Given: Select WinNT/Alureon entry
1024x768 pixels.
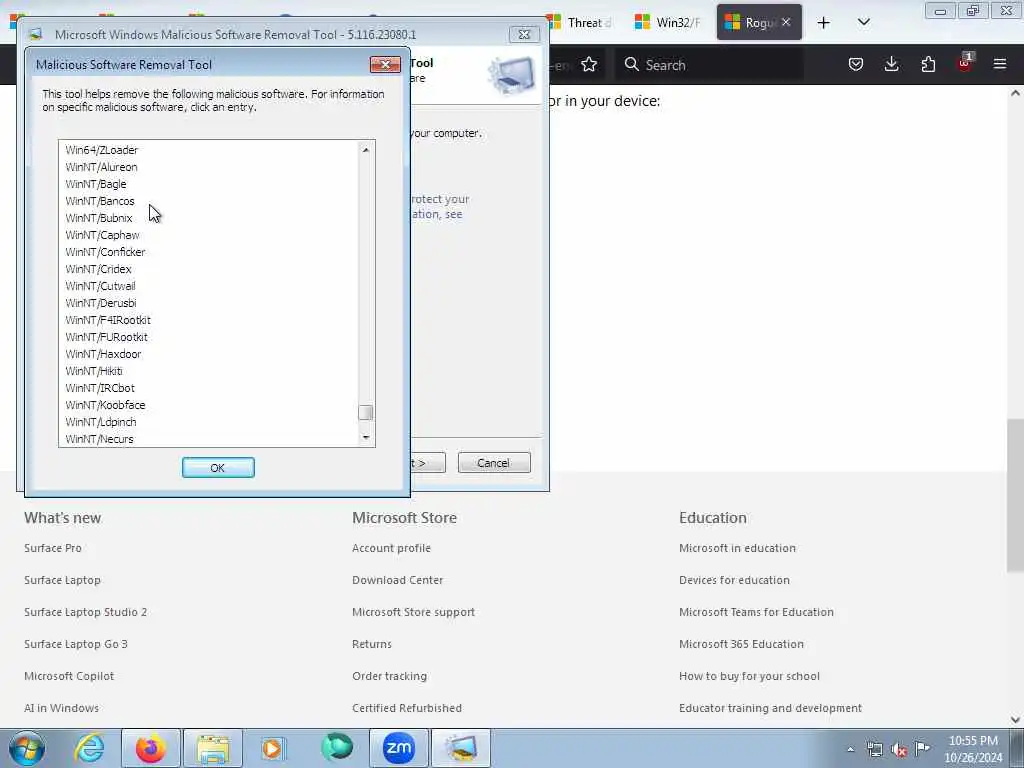Looking at the screenshot, I should [101, 167].
